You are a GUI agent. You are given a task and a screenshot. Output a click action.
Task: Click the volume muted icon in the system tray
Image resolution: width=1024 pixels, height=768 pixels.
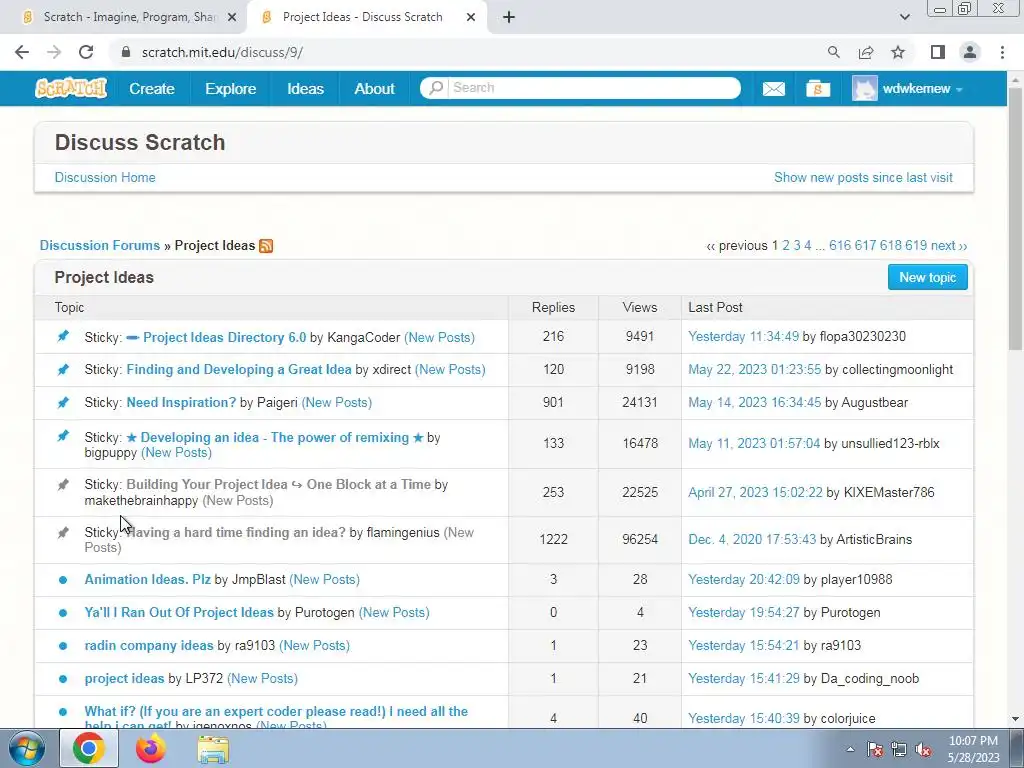pyautogui.click(x=923, y=750)
